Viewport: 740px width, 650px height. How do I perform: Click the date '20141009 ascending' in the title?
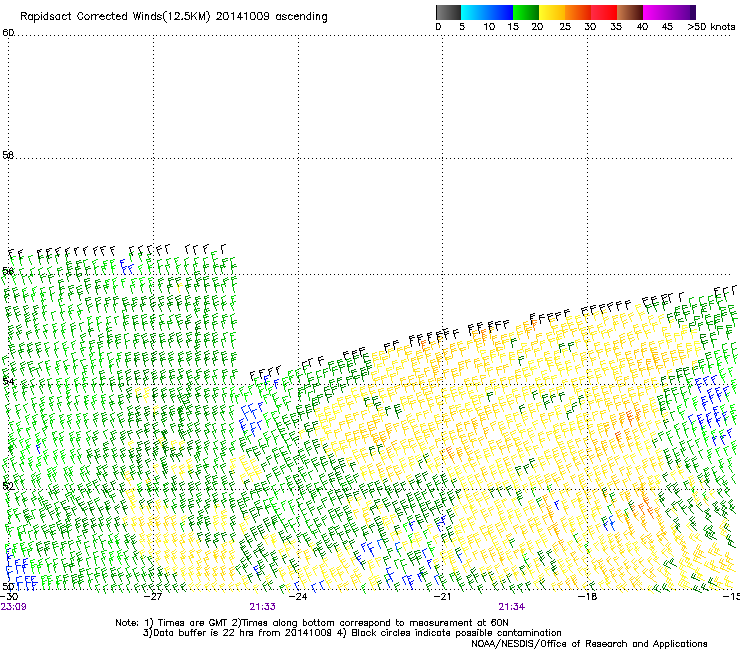(271, 17)
